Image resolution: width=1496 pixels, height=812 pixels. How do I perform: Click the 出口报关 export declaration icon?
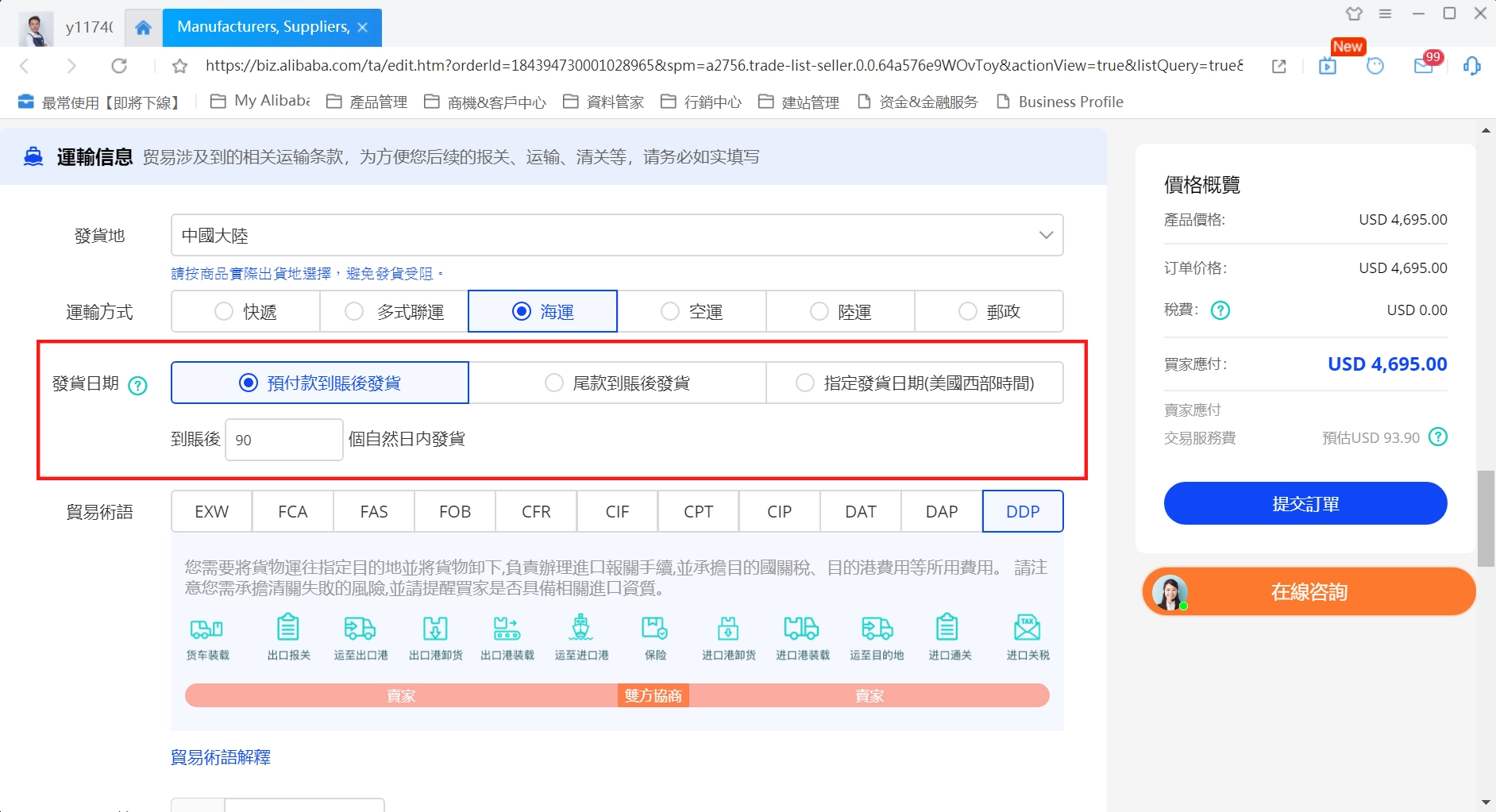point(288,627)
